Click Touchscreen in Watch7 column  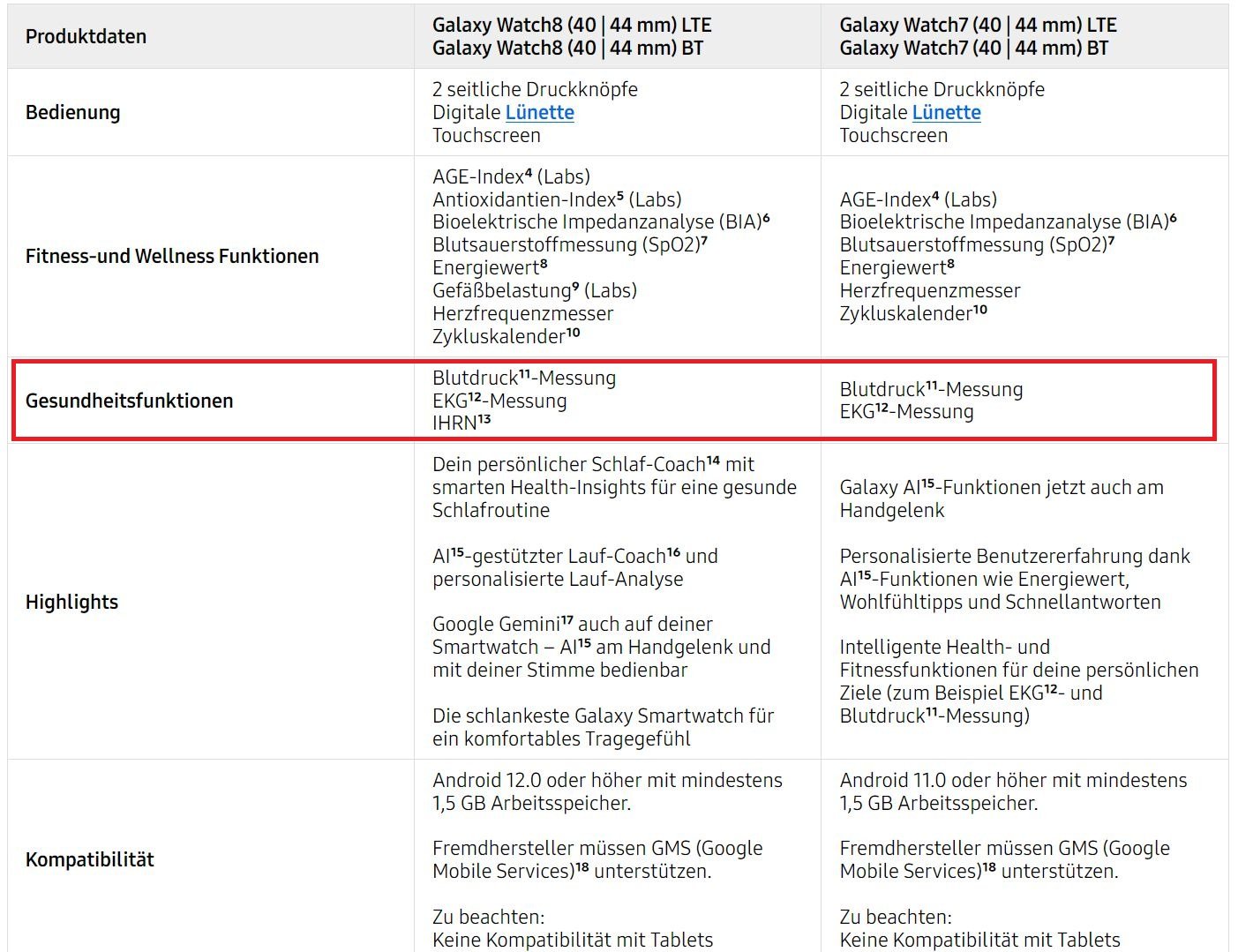(x=894, y=135)
